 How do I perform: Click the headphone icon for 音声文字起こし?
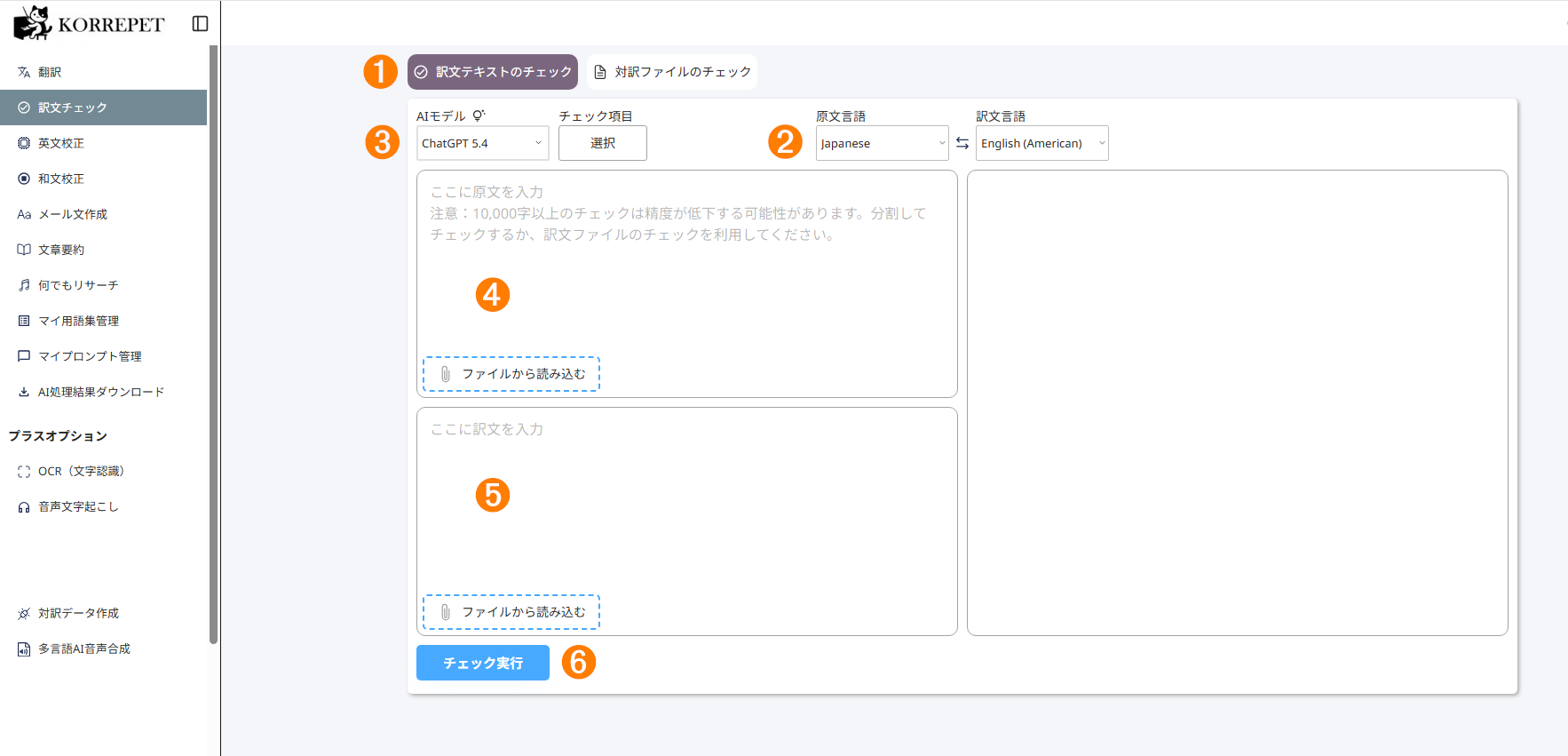(24, 507)
